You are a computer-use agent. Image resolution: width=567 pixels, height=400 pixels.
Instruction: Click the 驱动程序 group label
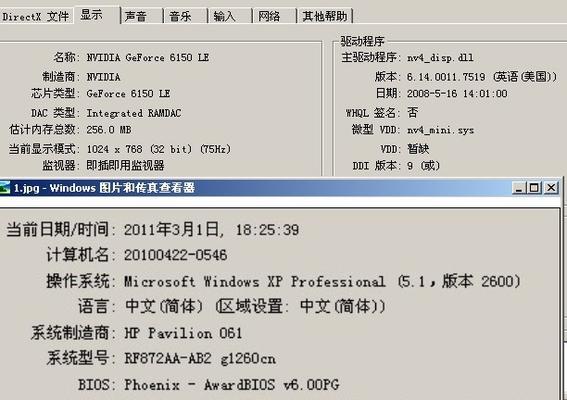click(362, 41)
